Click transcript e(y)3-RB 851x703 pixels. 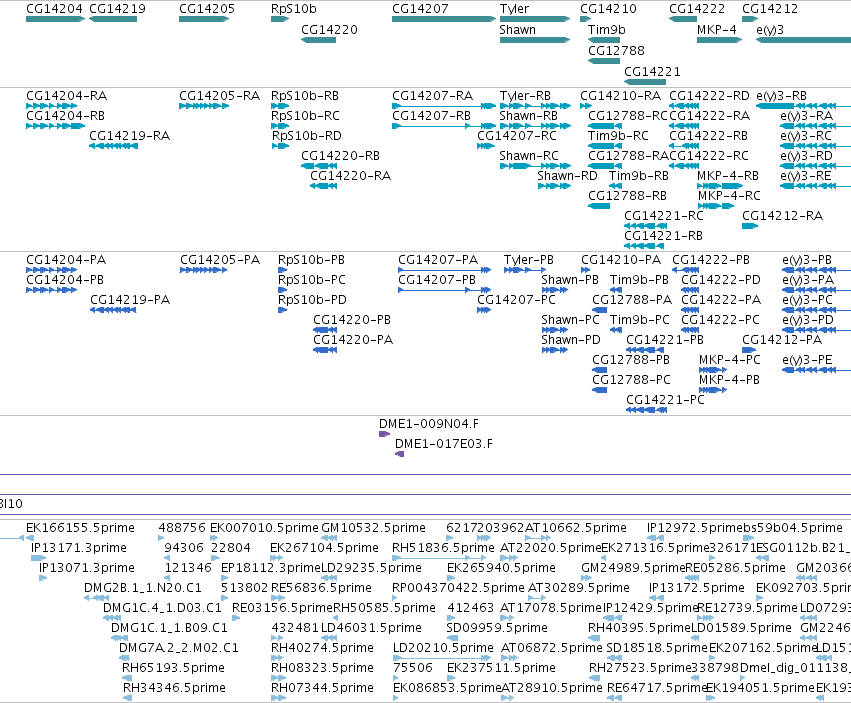click(782, 96)
